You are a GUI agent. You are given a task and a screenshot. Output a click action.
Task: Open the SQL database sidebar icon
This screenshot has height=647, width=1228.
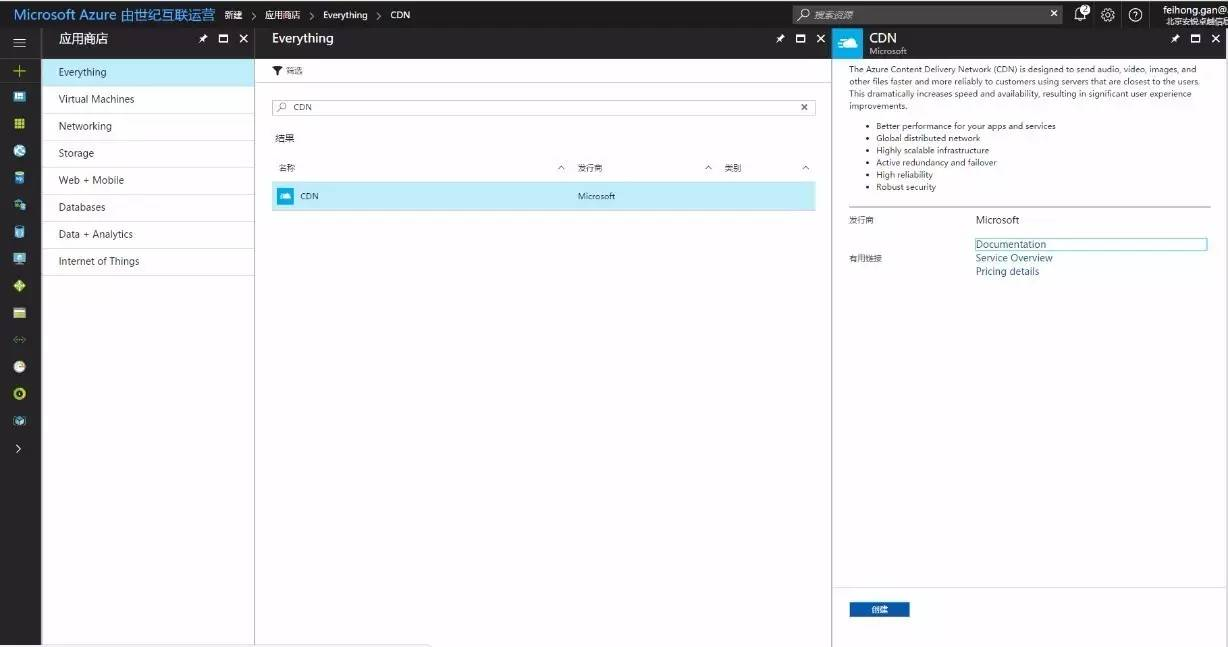[19, 178]
